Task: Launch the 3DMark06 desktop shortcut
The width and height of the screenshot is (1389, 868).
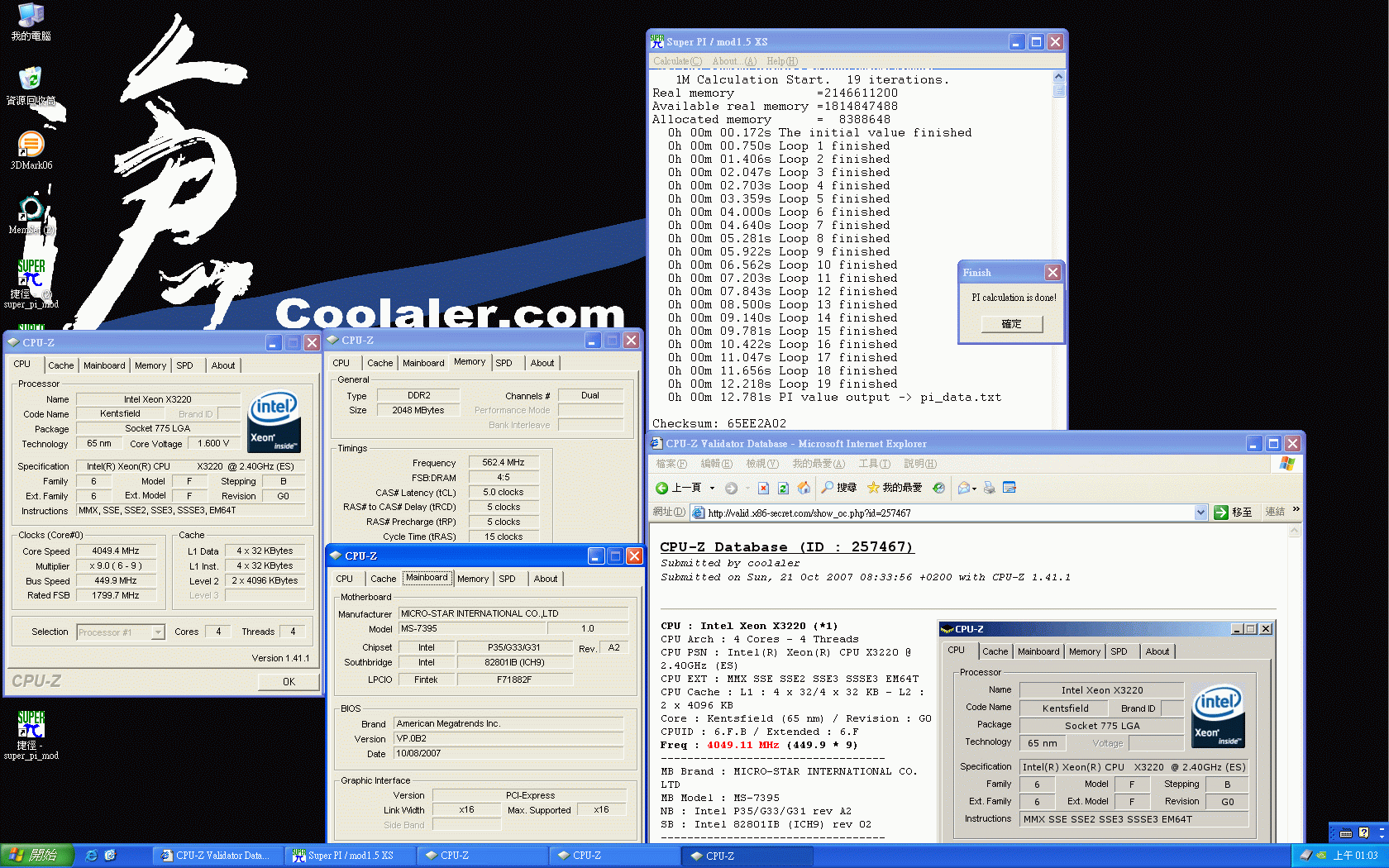Action: [31, 150]
